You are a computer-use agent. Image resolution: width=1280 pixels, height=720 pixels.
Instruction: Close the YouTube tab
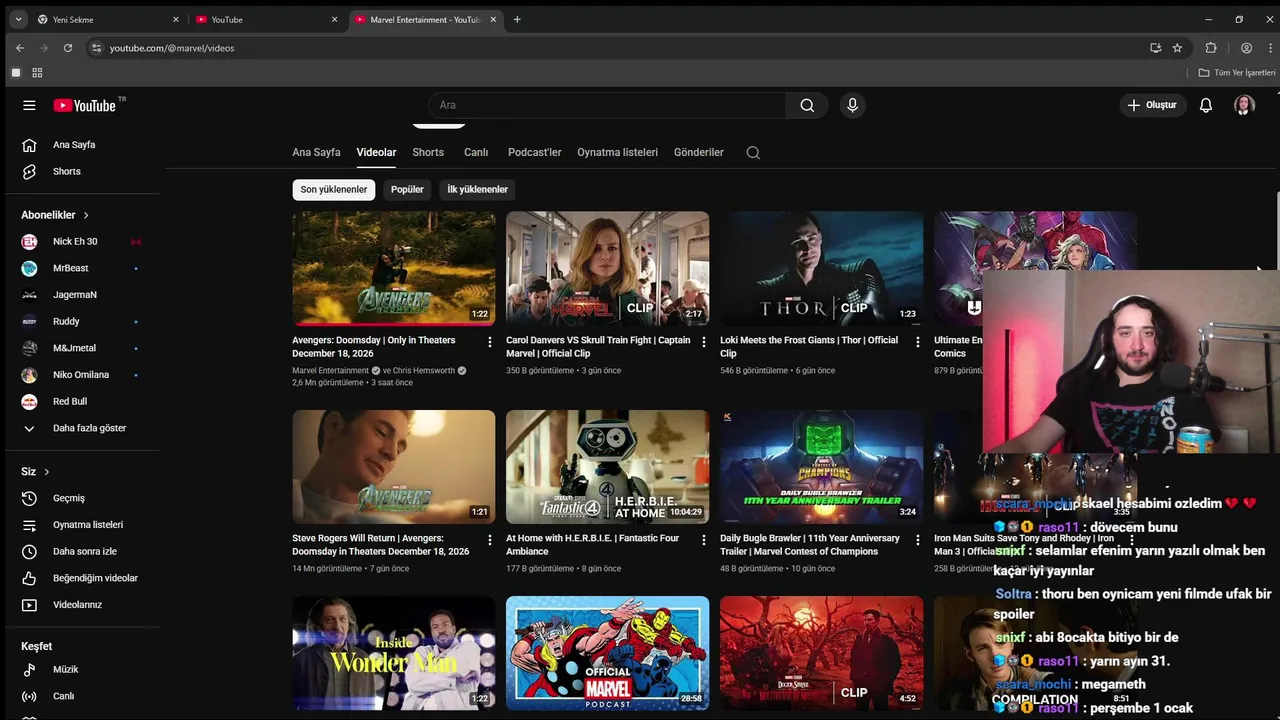click(x=335, y=19)
